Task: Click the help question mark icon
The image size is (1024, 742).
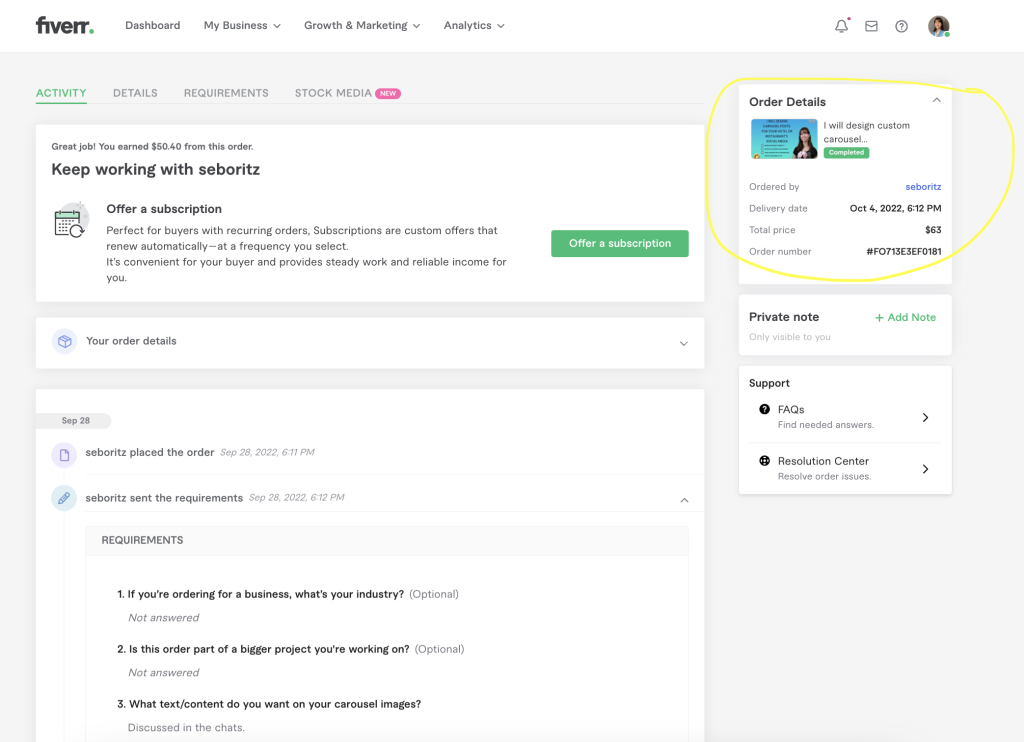Action: click(x=901, y=26)
